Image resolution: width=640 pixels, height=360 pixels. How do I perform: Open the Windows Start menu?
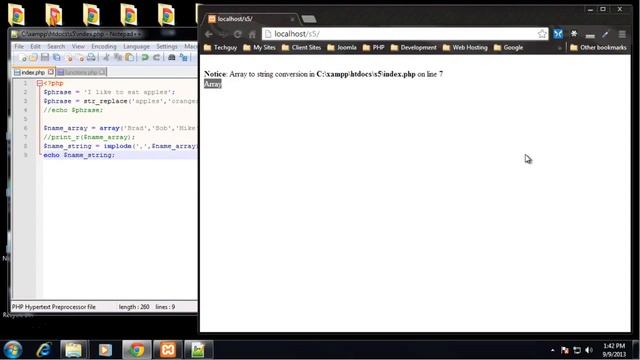click(x=13, y=350)
